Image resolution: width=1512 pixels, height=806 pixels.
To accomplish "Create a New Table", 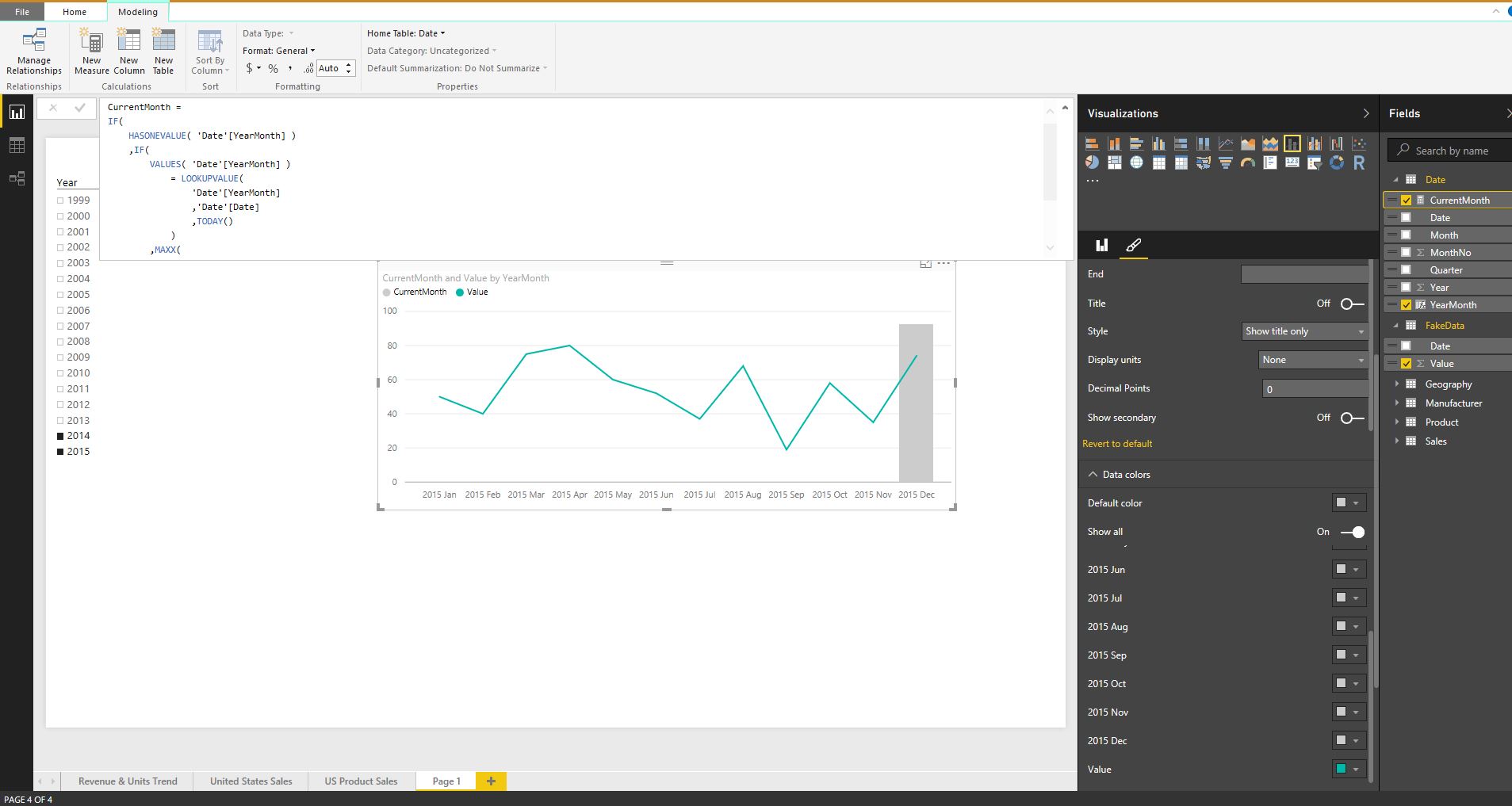I will point(163,52).
